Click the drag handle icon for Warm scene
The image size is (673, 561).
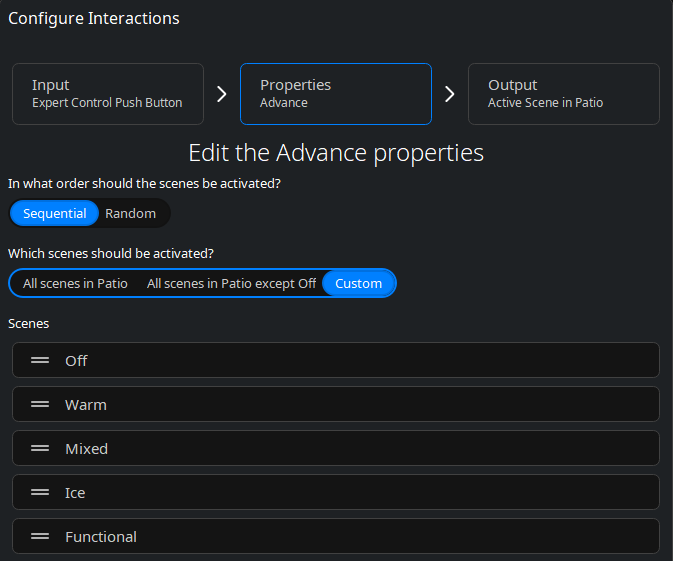[40, 404]
